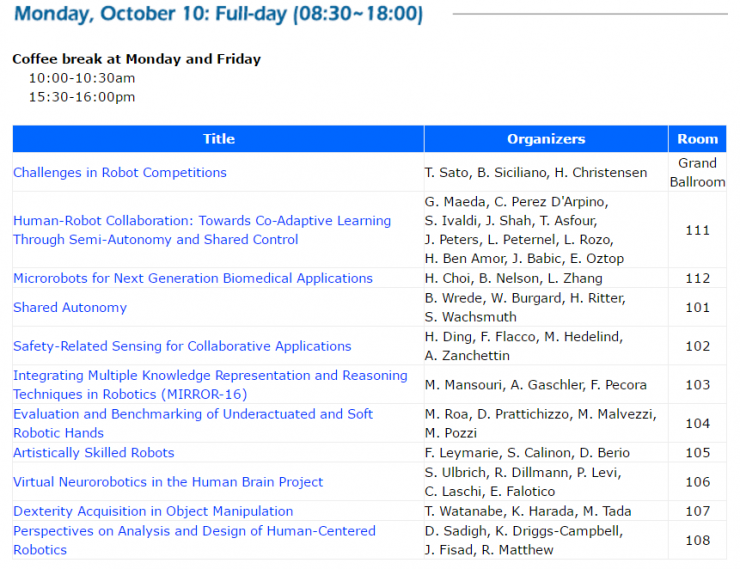Screen dimensions: 740x569
Task: Open Dexterity Acquisition in Object Manipulation link
Action: click(153, 511)
